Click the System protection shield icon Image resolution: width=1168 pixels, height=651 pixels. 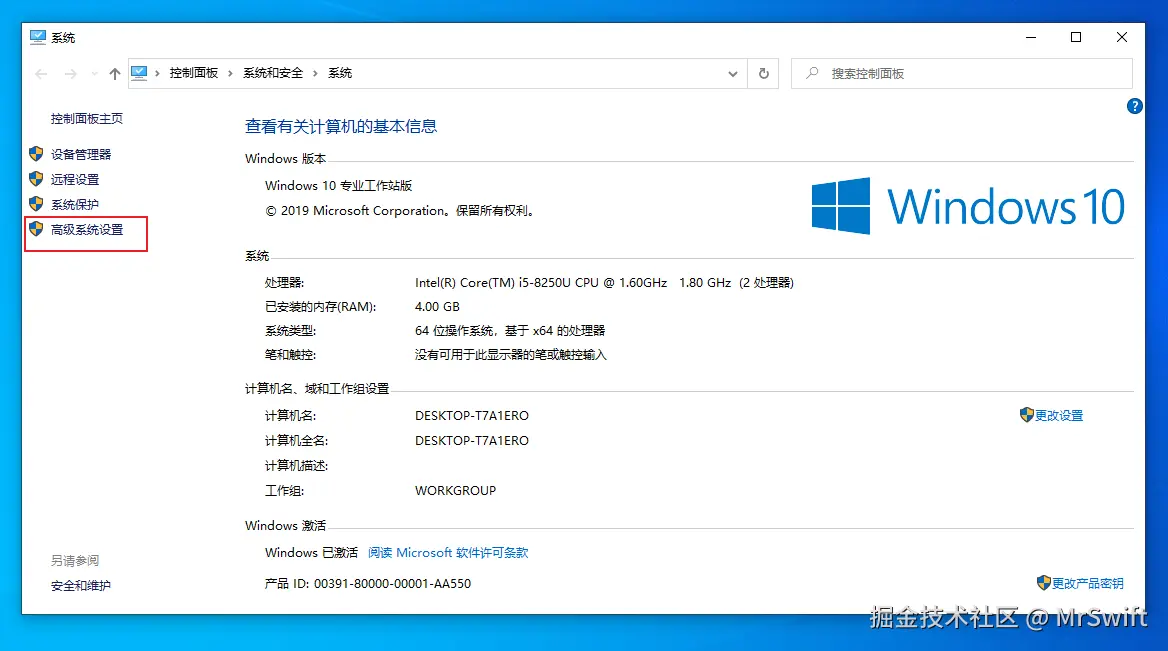click(x=36, y=203)
